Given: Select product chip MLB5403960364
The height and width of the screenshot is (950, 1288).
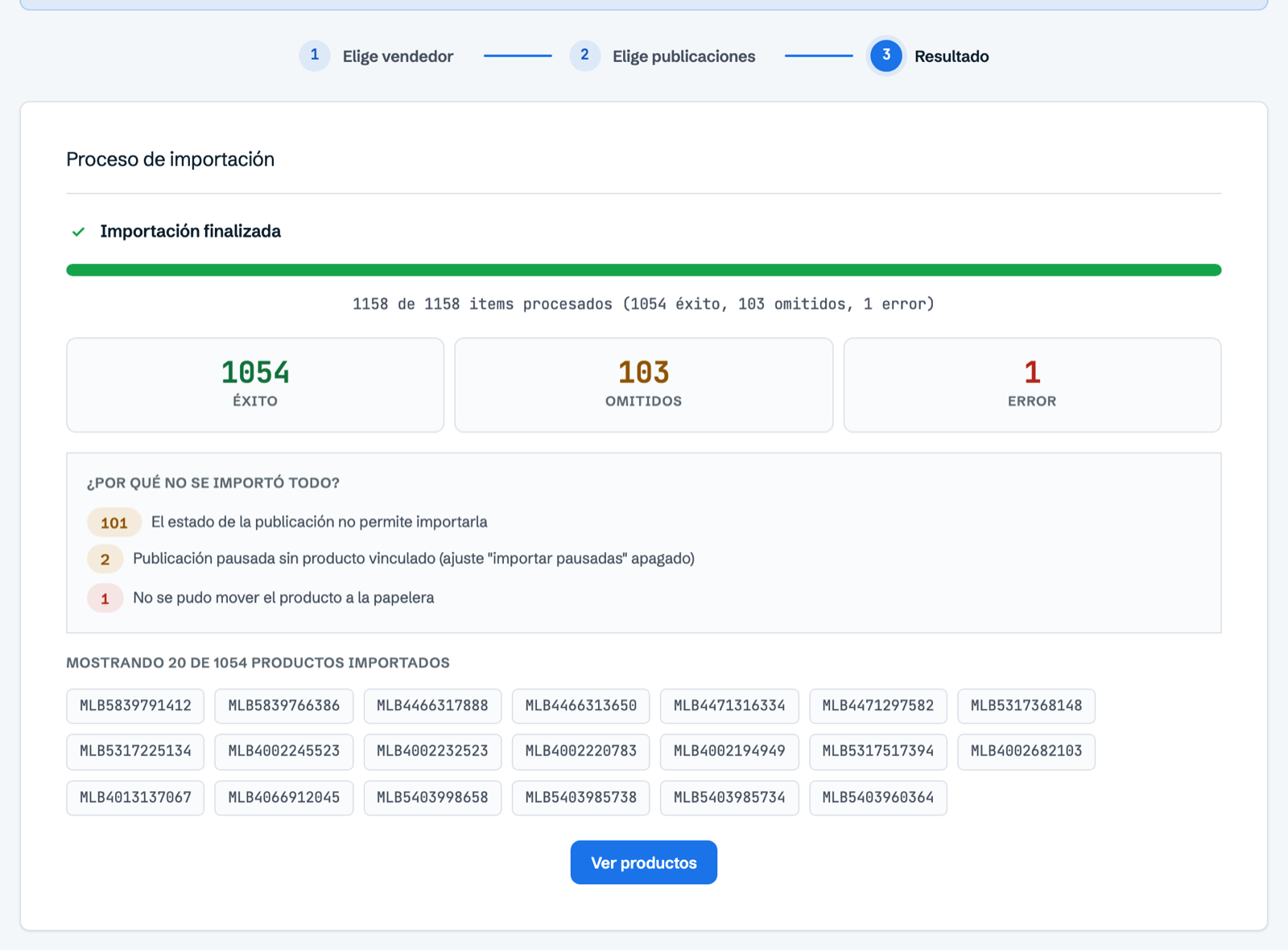Looking at the screenshot, I should (x=878, y=798).
